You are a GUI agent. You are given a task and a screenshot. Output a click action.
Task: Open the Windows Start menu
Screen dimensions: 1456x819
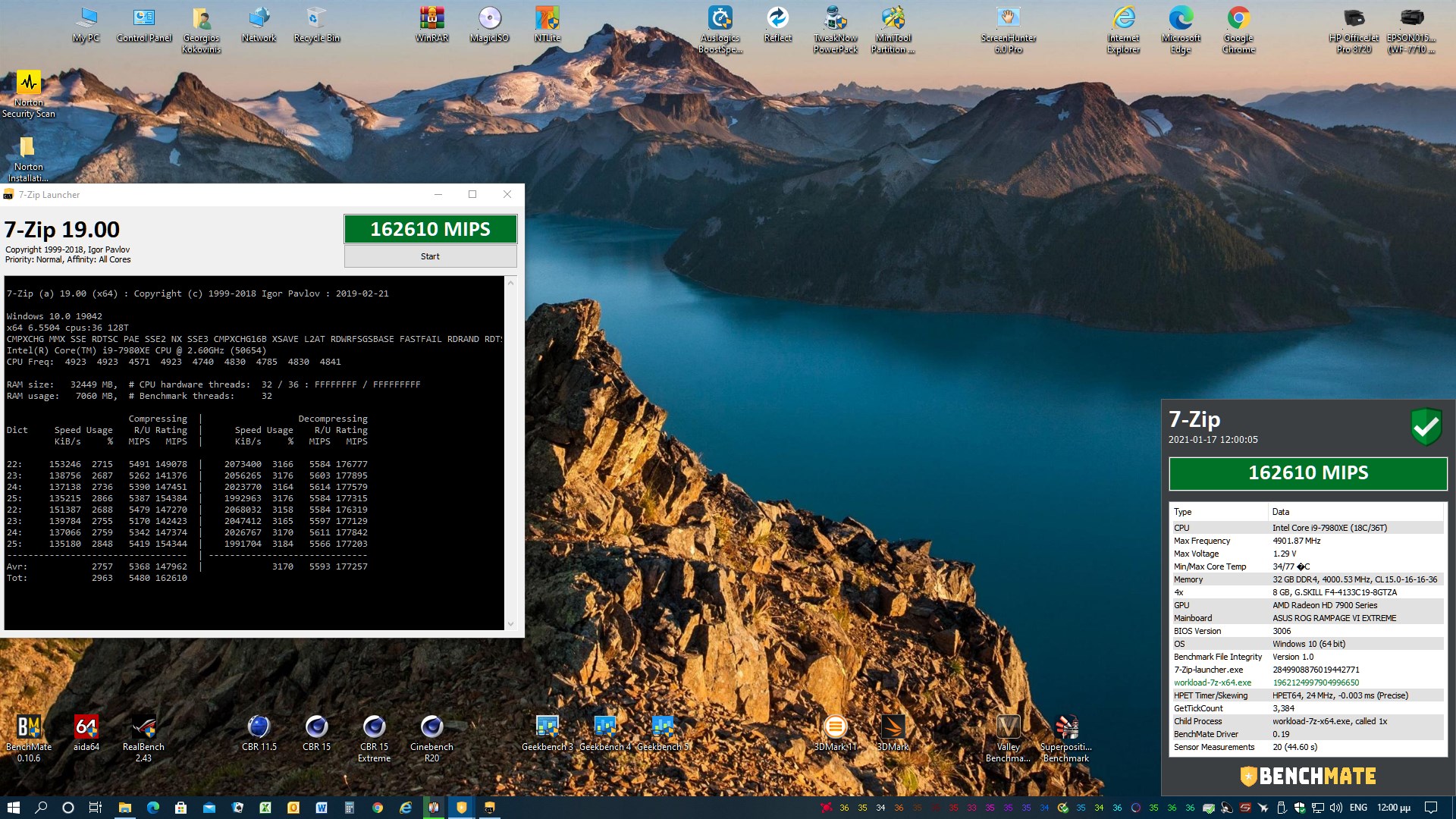click(x=13, y=808)
